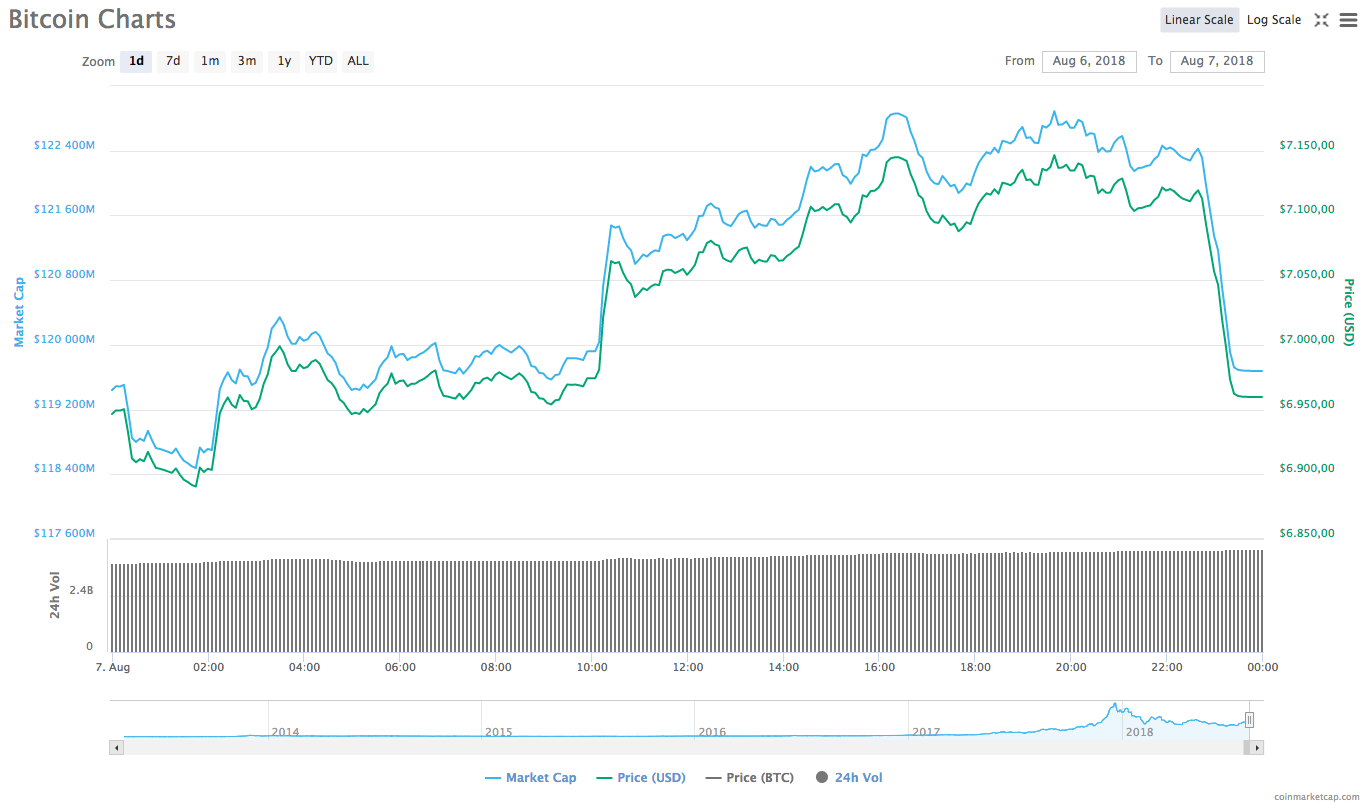
Task: Set zoom to 1m
Action: pos(210,61)
